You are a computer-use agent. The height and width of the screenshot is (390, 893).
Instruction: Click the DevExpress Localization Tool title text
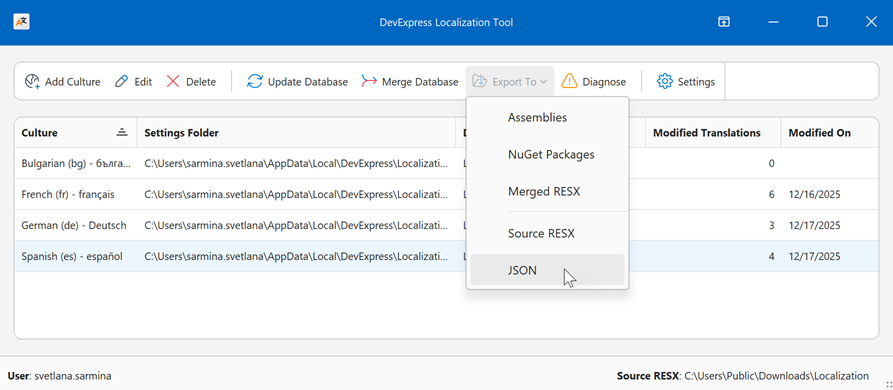tap(446, 22)
